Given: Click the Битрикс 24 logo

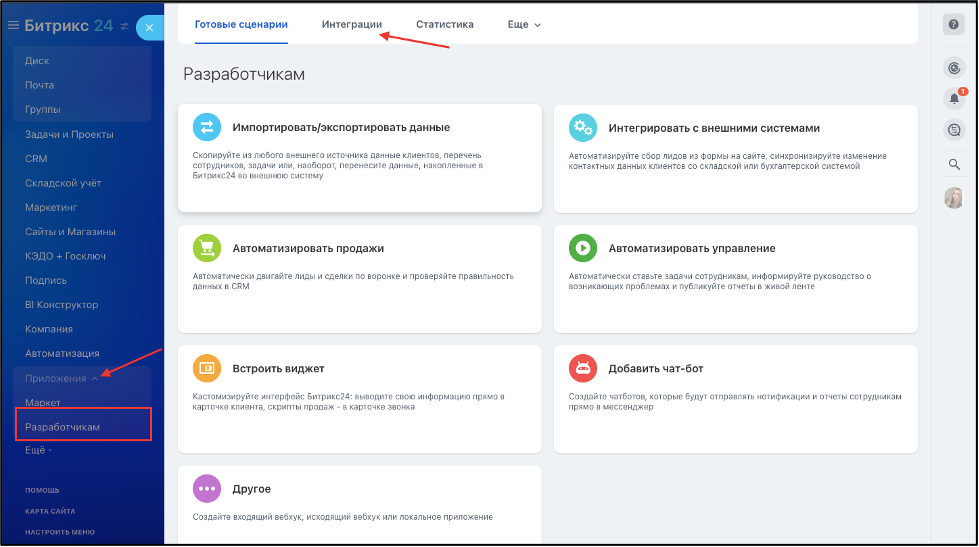Looking at the screenshot, I should [x=69, y=26].
